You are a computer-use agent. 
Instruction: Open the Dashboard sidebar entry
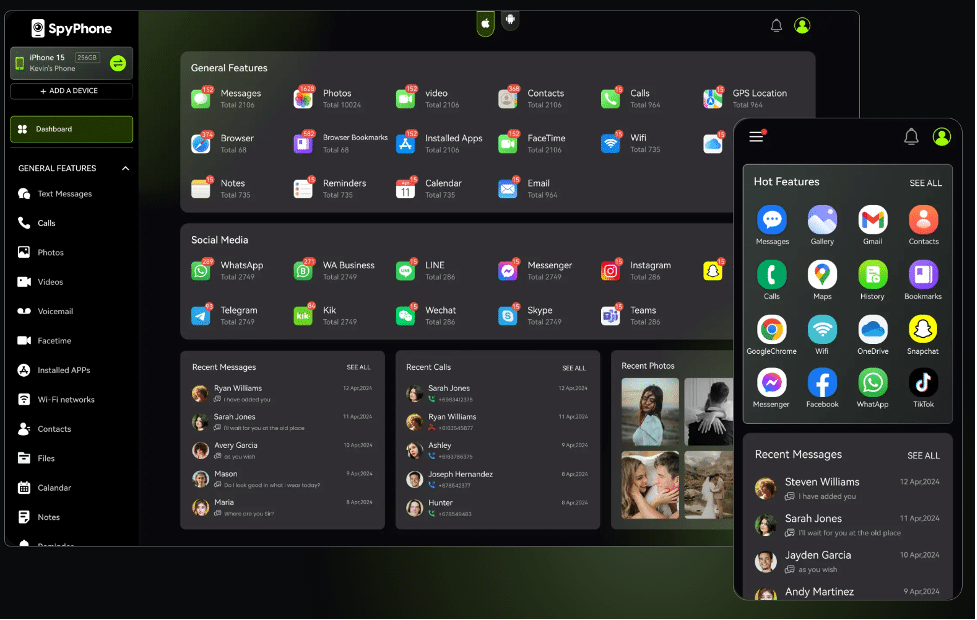70,129
